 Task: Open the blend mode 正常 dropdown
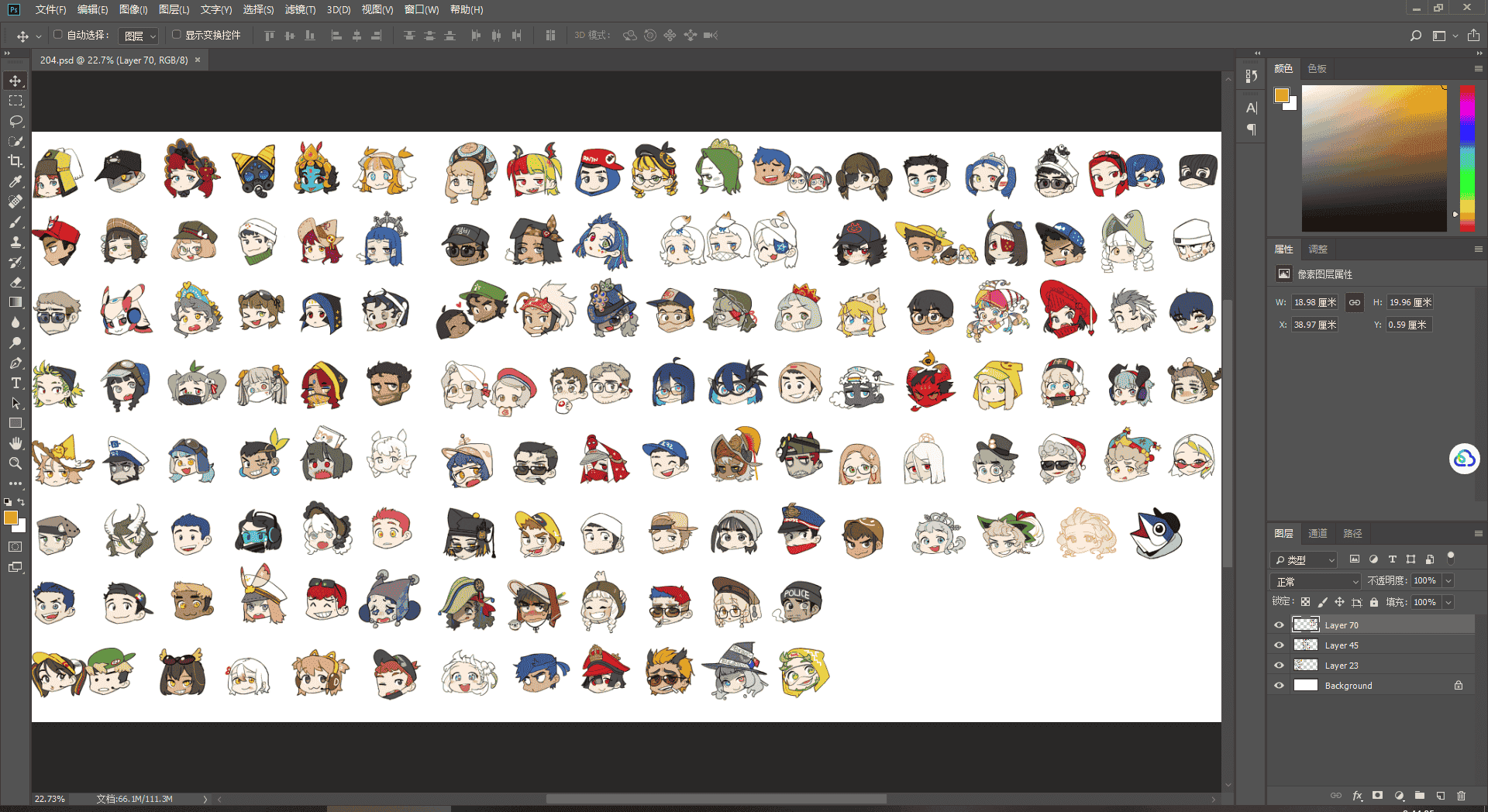tap(1315, 581)
